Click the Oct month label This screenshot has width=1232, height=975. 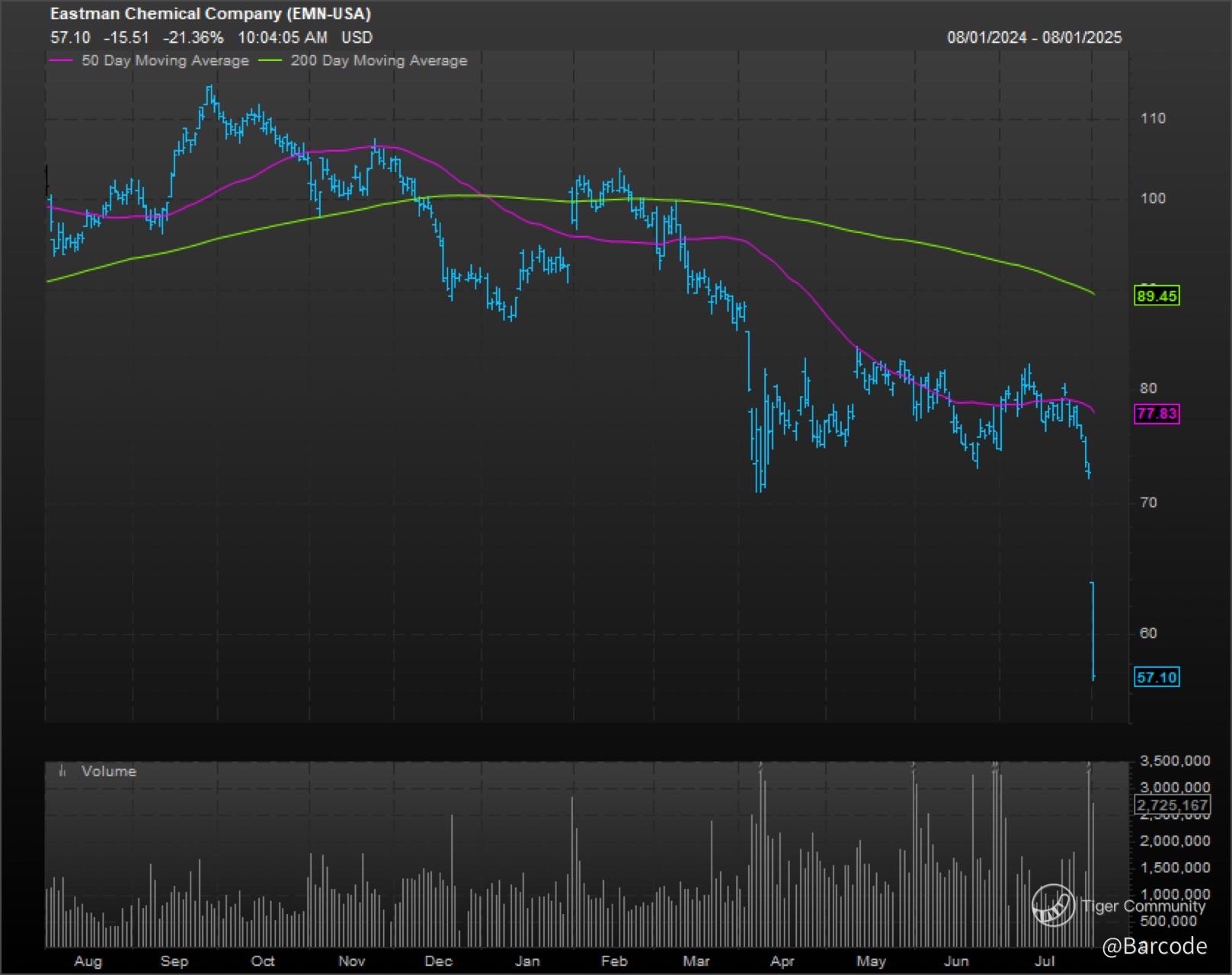[263, 961]
